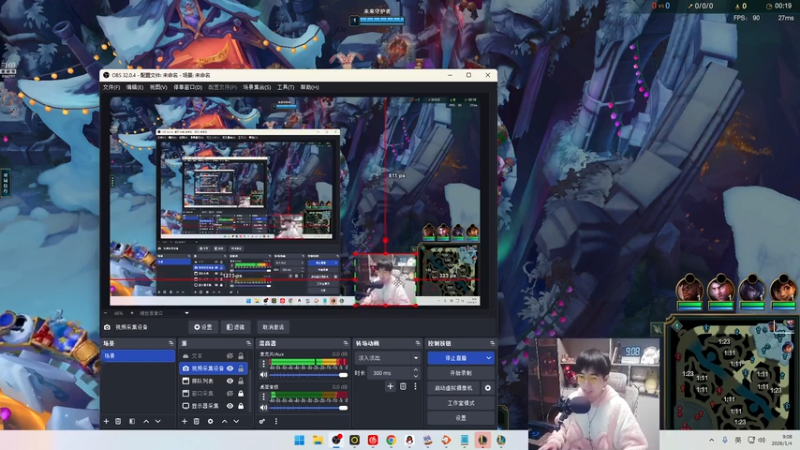
Task: Toggle visibility of the 窗口采集 source
Action: pos(230,393)
